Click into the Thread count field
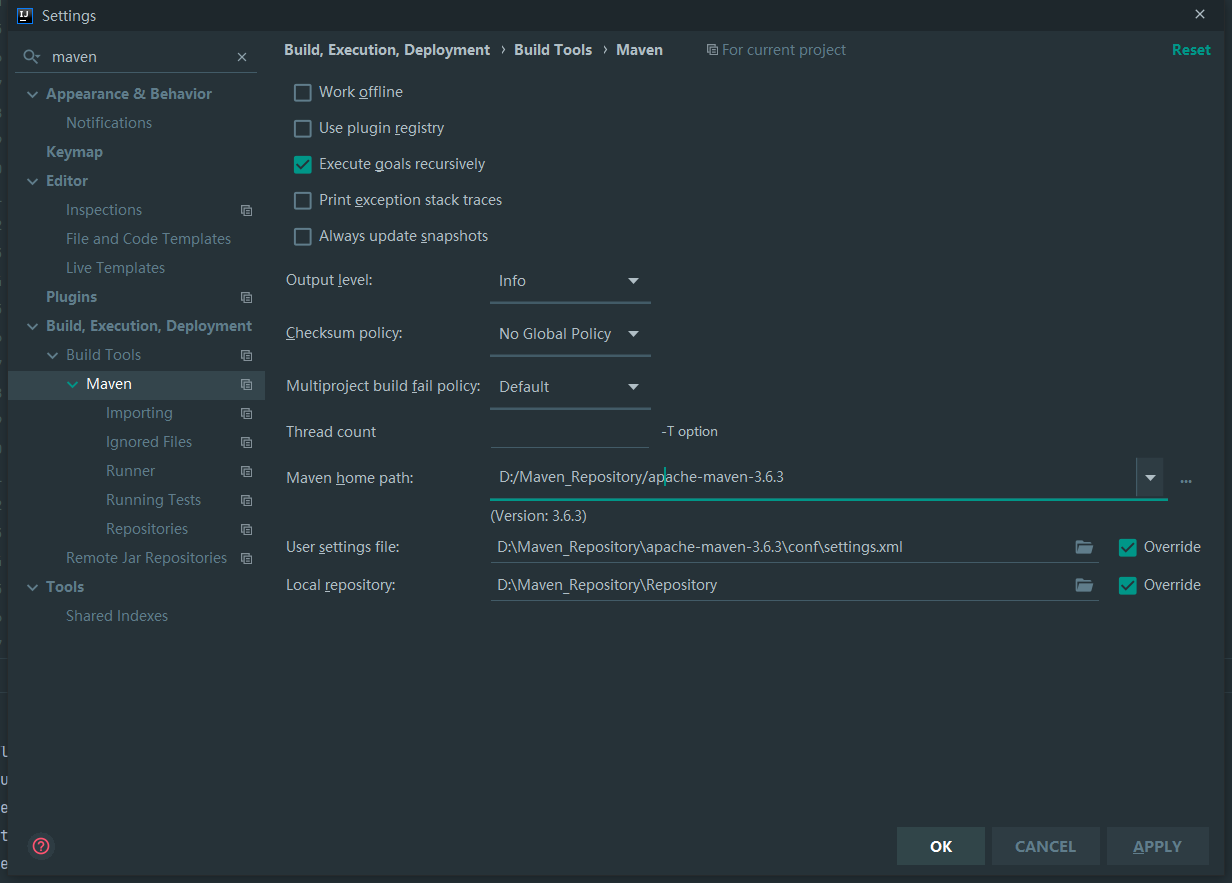 [570, 432]
